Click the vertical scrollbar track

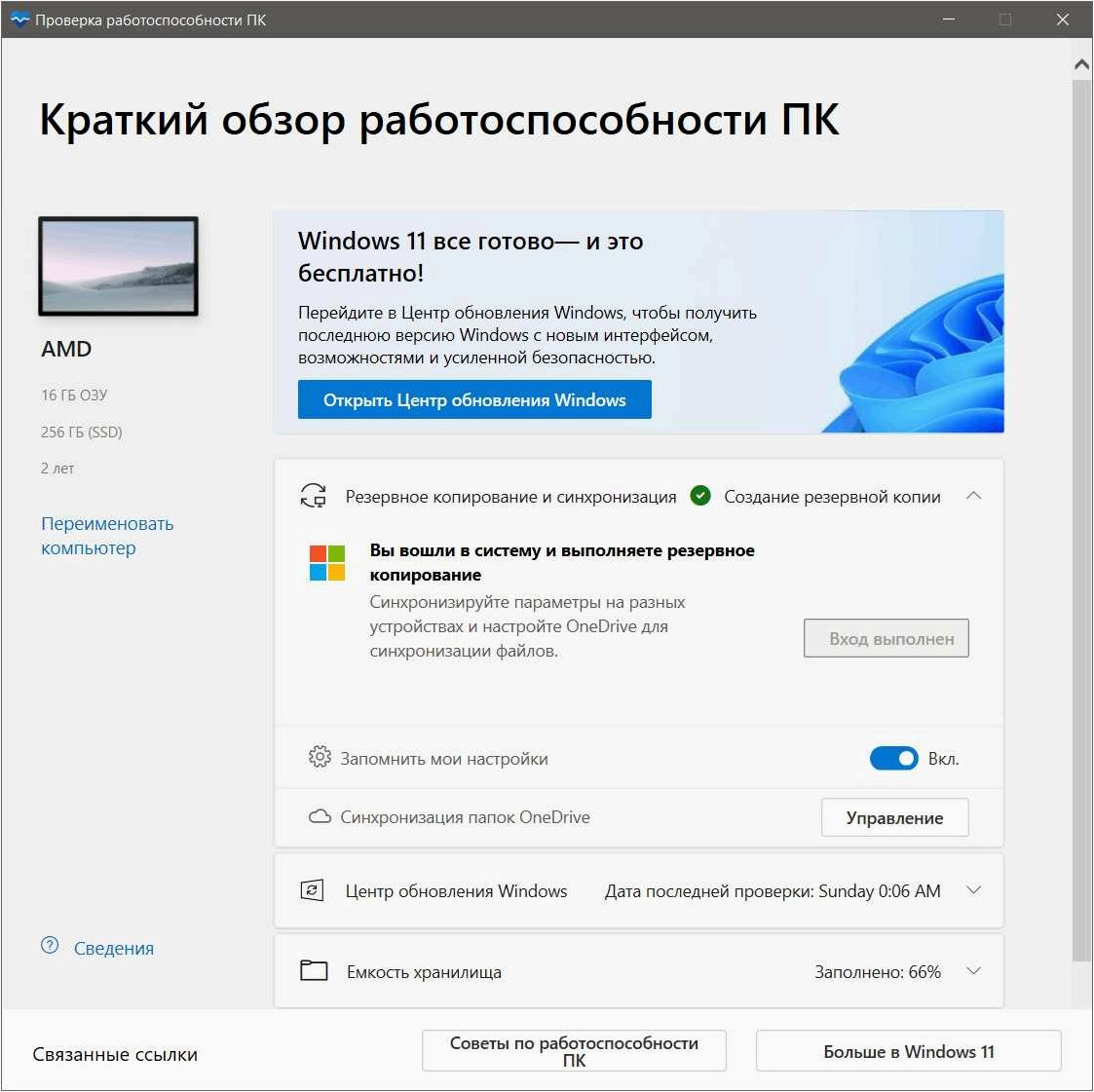pyautogui.click(x=1081, y=520)
